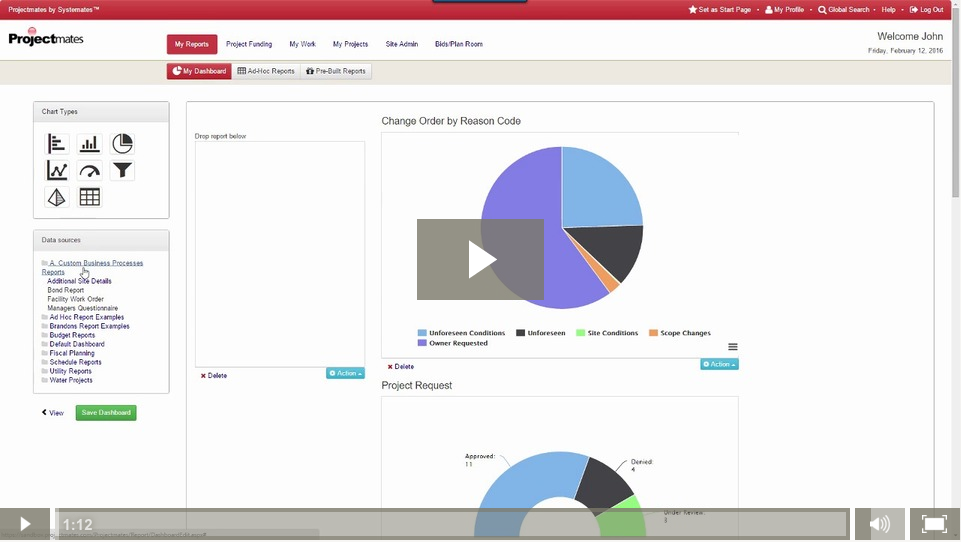Click the video progress bar
The image size is (961, 542).
452,524
